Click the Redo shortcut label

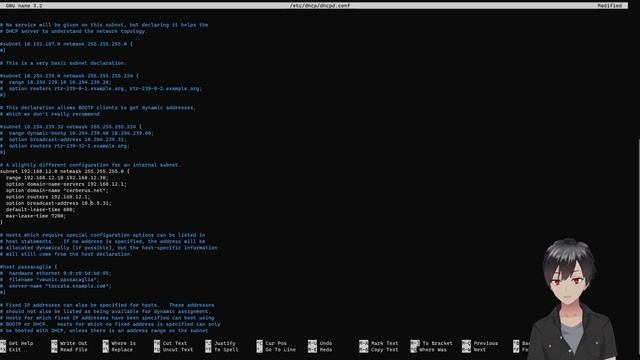(x=326, y=350)
